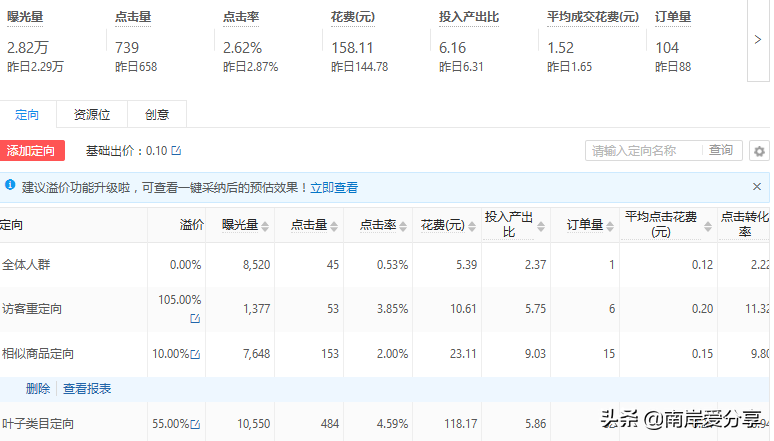This screenshot has height=441, width=774.
Task: Click the 点击转化率 column header
Action: point(745,224)
